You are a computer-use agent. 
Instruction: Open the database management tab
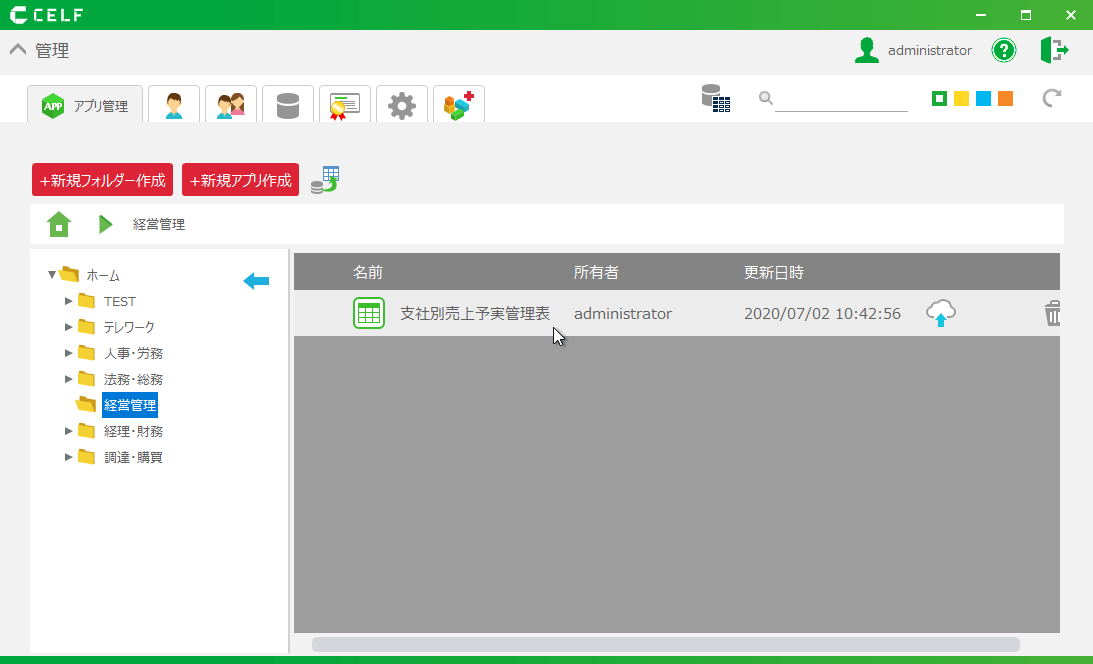tap(288, 105)
